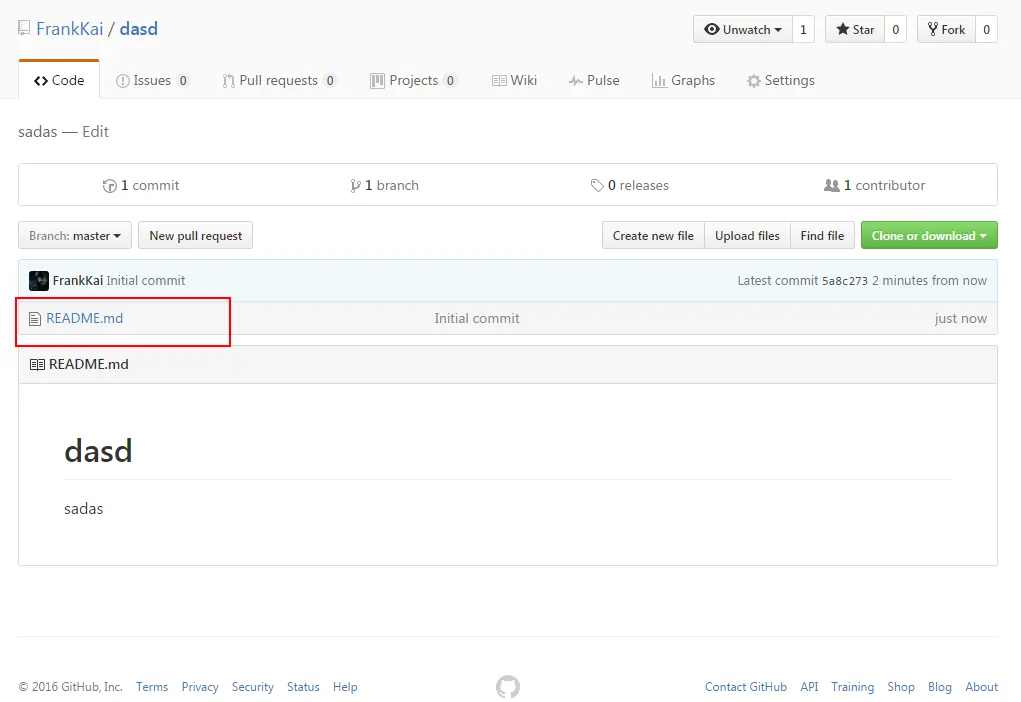The width and height of the screenshot is (1021, 702).
Task: Open Security footer link
Action: pos(253,686)
